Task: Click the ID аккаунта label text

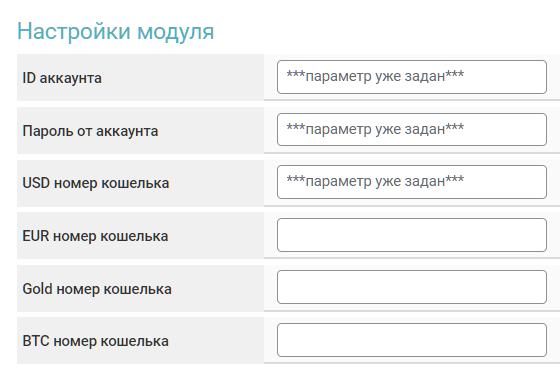Action: [x=62, y=78]
